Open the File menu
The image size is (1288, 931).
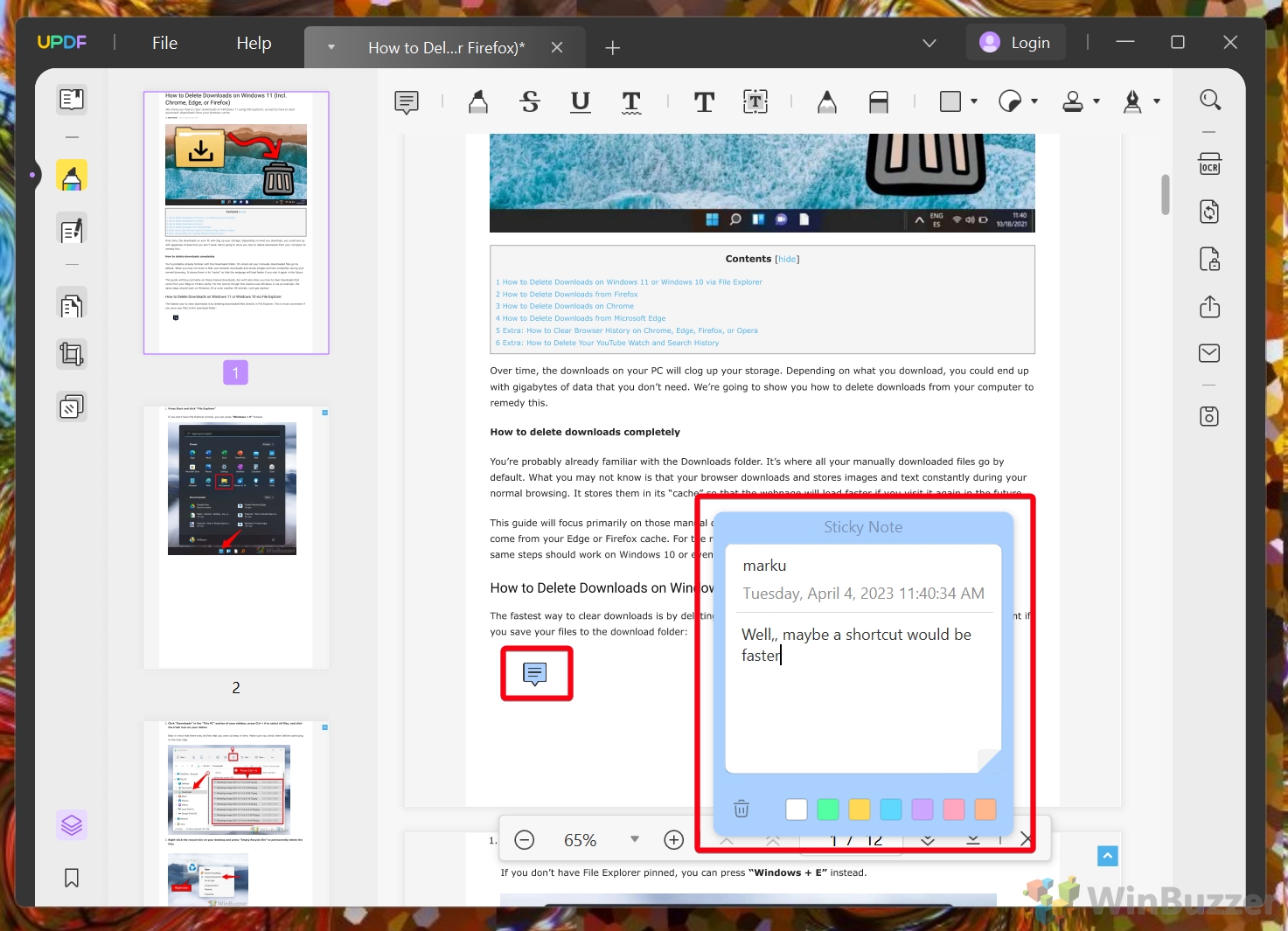pyautogui.click(x=164, y=42)
